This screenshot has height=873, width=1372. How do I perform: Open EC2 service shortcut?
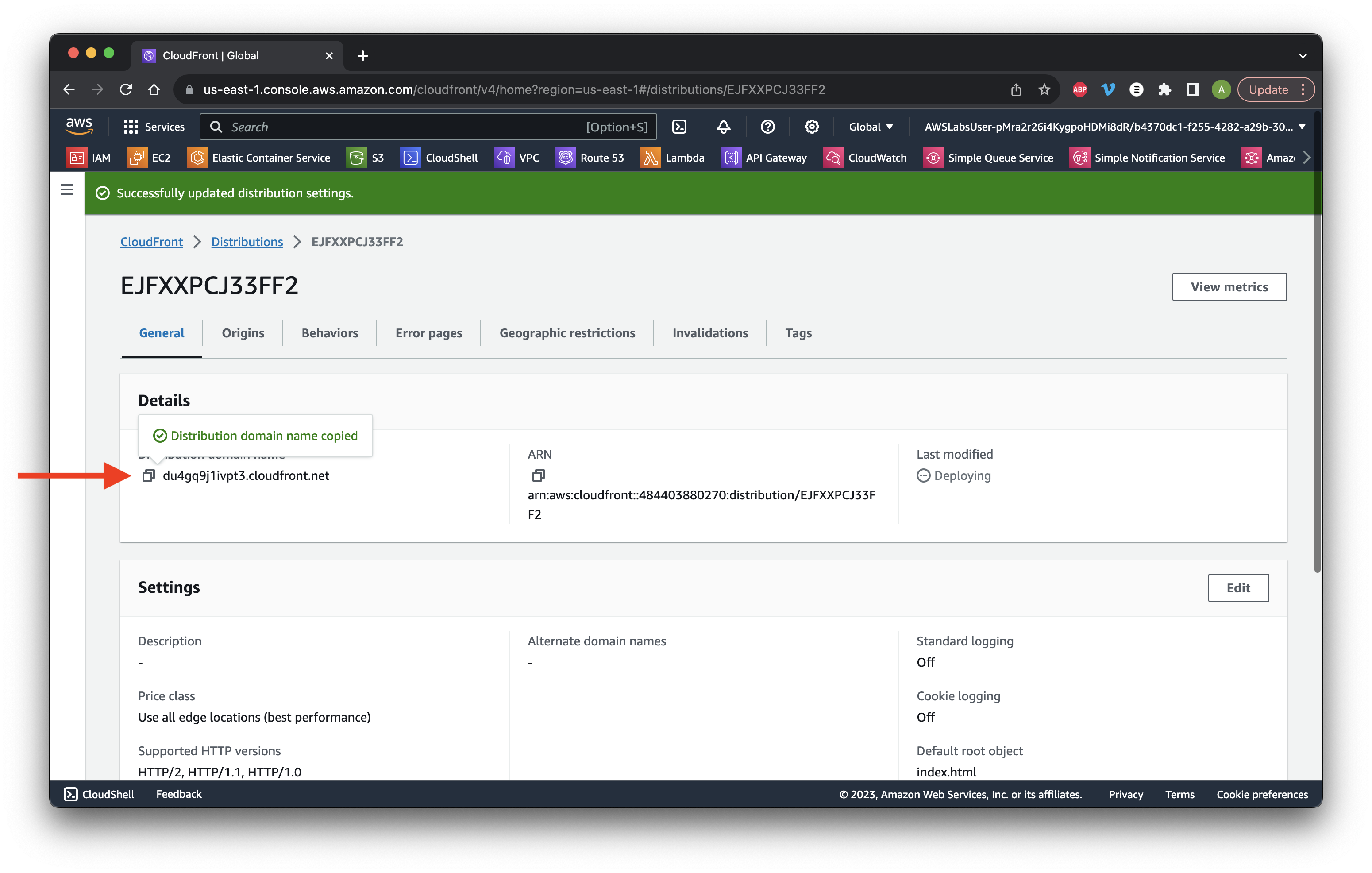coord(149,158)
